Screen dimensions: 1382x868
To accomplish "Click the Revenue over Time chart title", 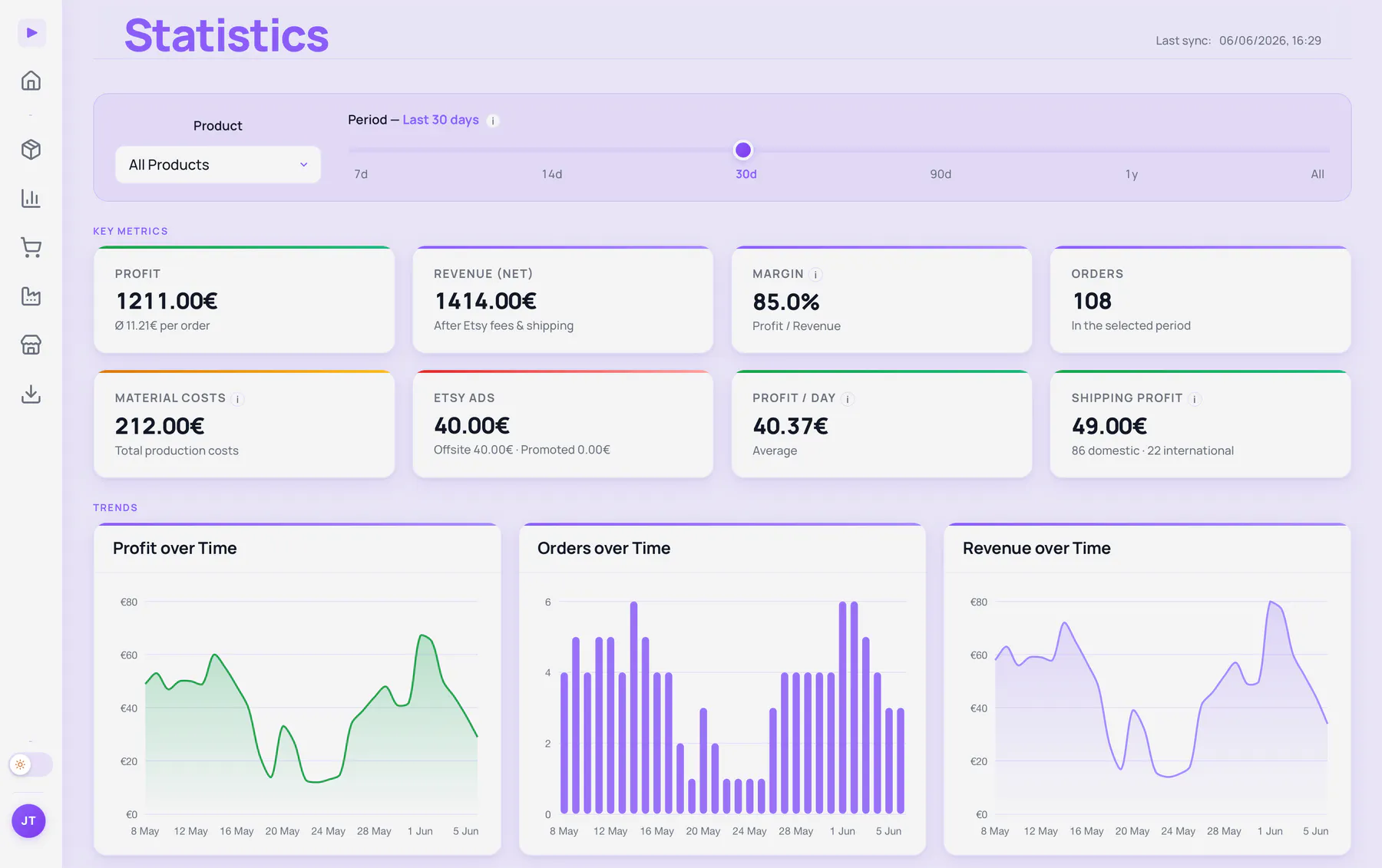I will click(1036, 548).
